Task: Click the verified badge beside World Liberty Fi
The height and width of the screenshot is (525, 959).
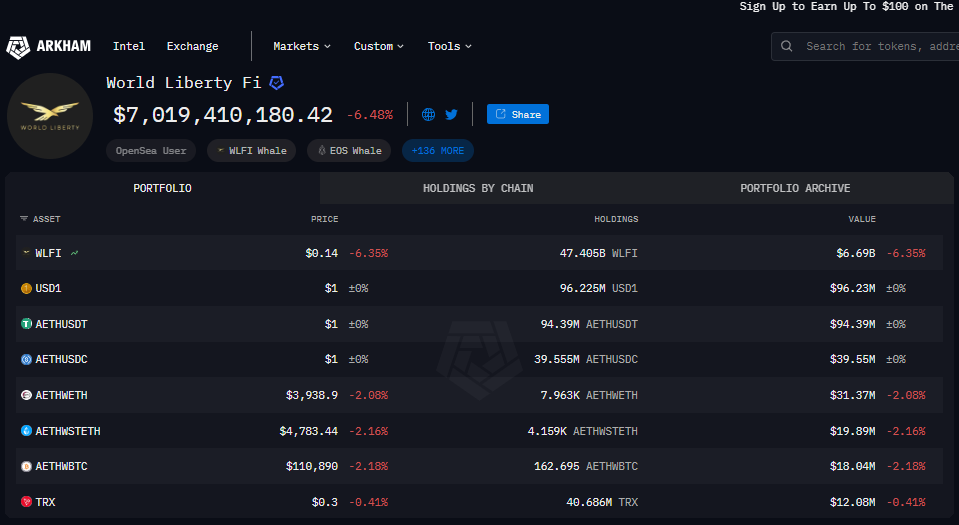Action: click(x=277, y=83)
